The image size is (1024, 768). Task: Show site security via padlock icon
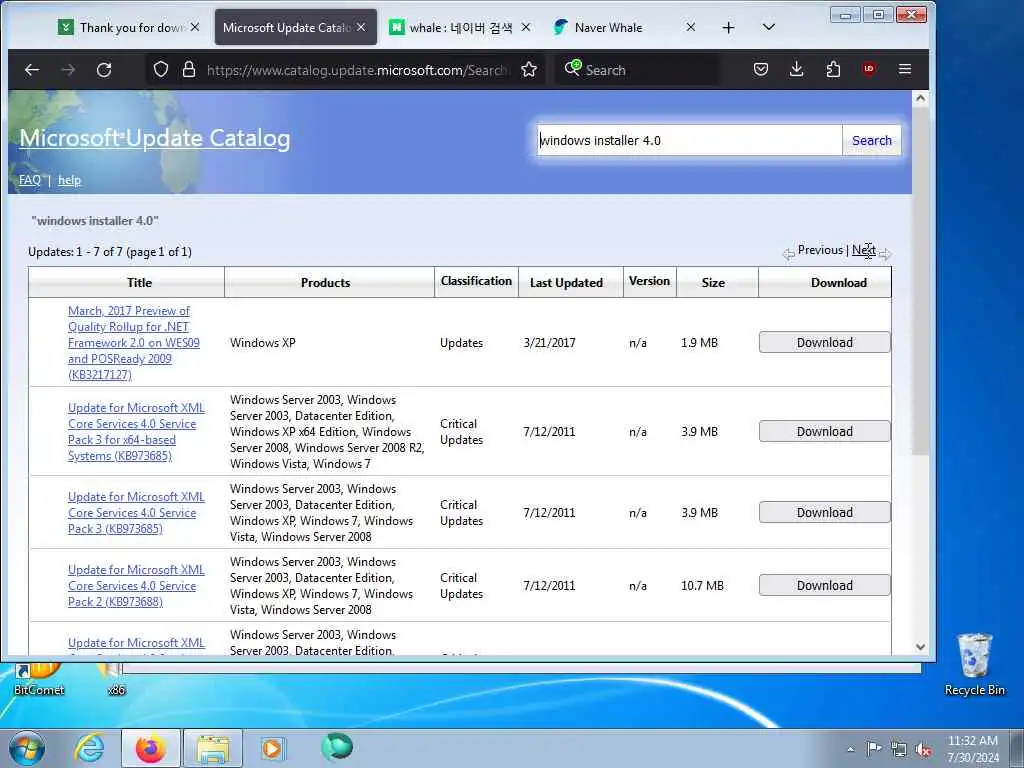pyautogui.click(x=189, y=70)
